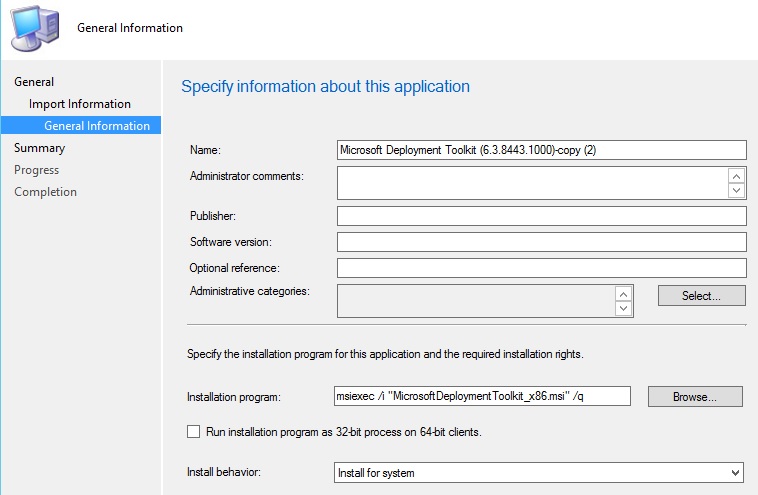Focus the Administrator comments text area
This screenshot has height=495, width=758.
coord(530,183)
